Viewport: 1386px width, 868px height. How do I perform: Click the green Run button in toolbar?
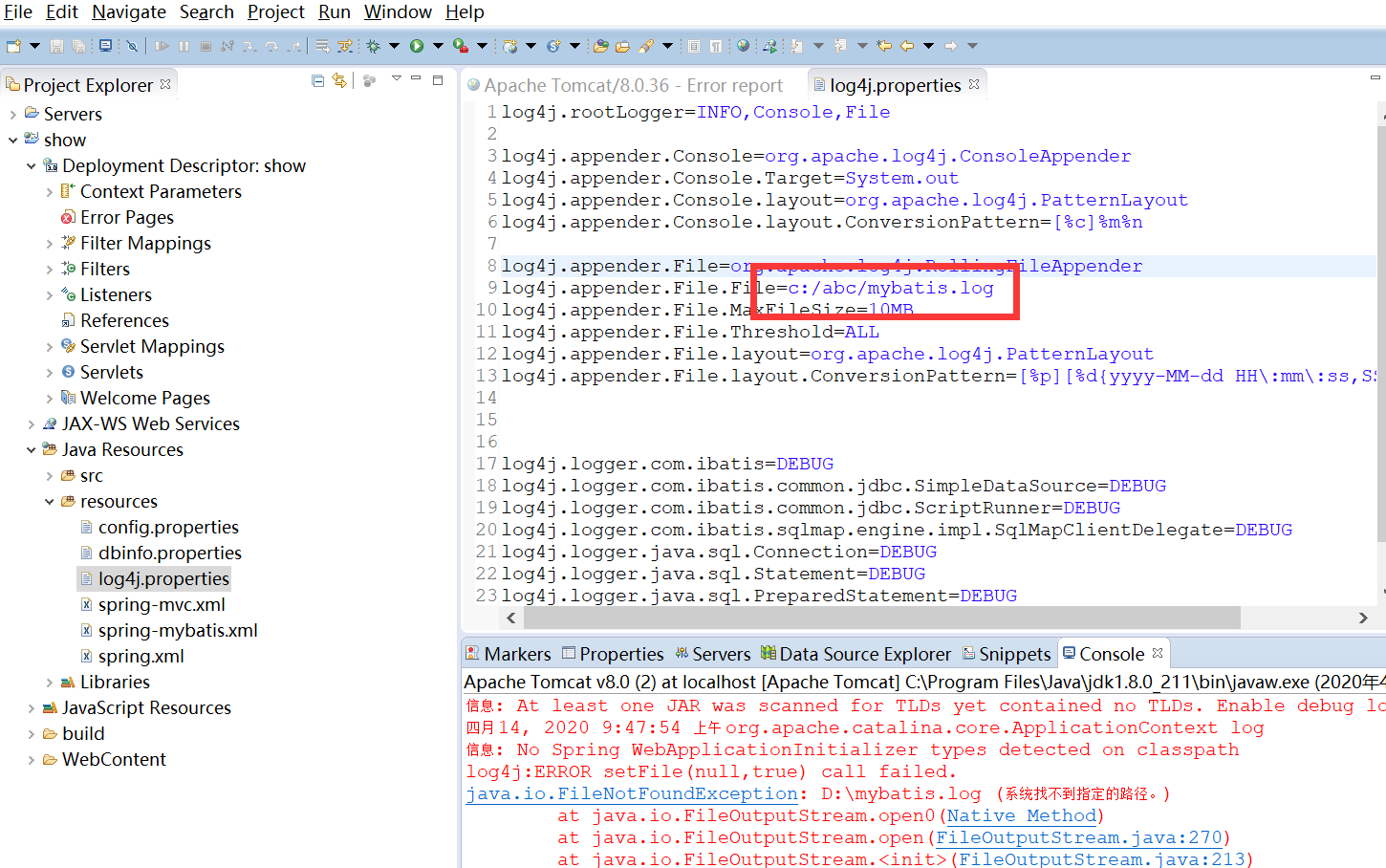tap(417, 46)
